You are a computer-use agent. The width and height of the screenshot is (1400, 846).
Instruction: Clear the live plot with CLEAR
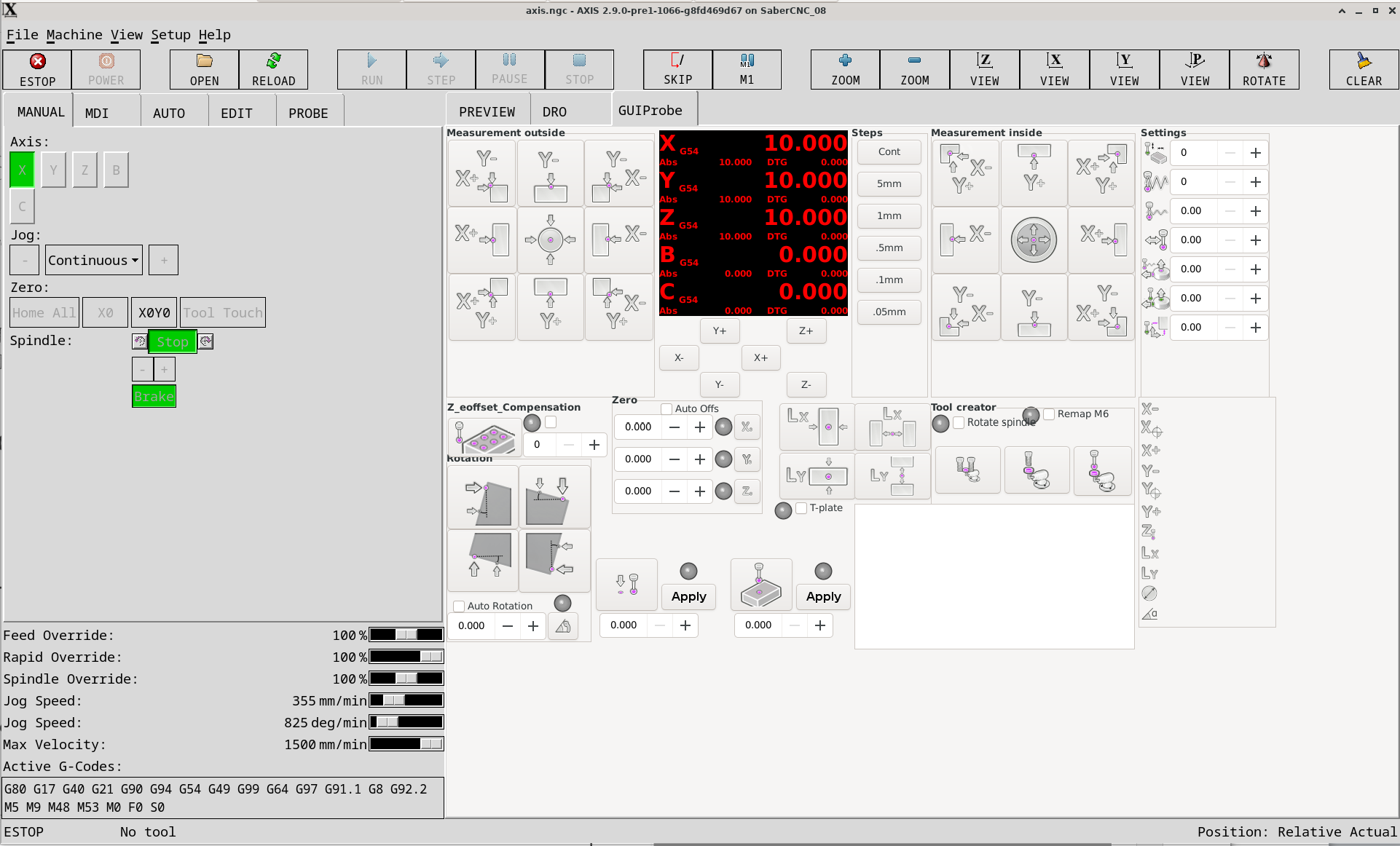pos(1364,70)
